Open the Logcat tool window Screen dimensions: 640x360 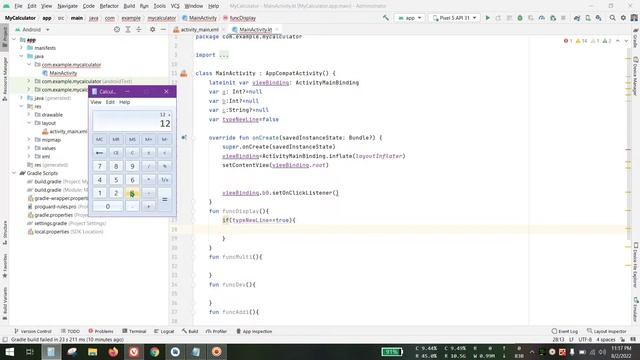[164, 331]
